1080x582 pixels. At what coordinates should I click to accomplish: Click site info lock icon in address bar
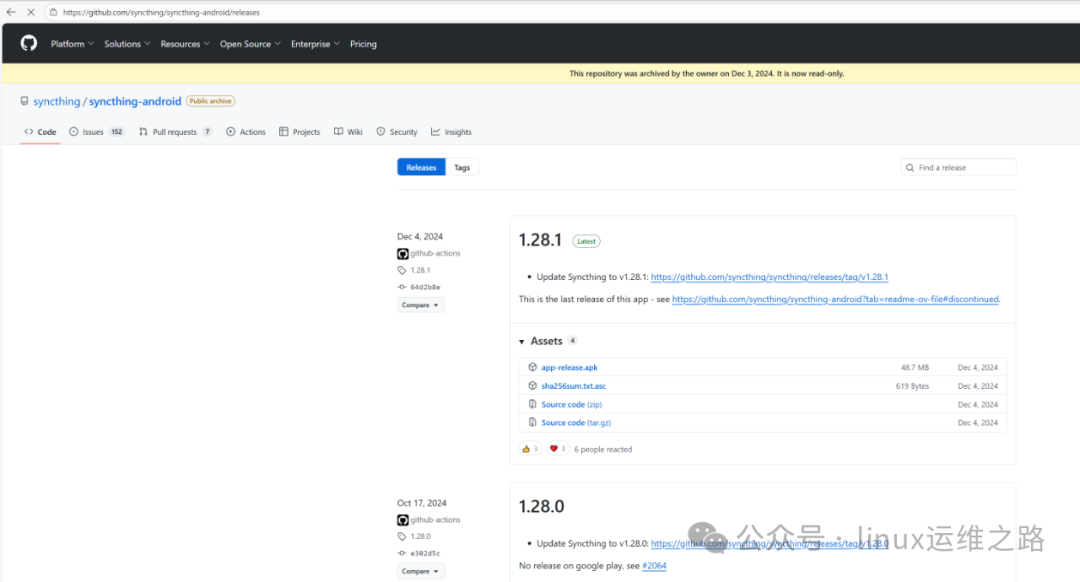[53, 12]
